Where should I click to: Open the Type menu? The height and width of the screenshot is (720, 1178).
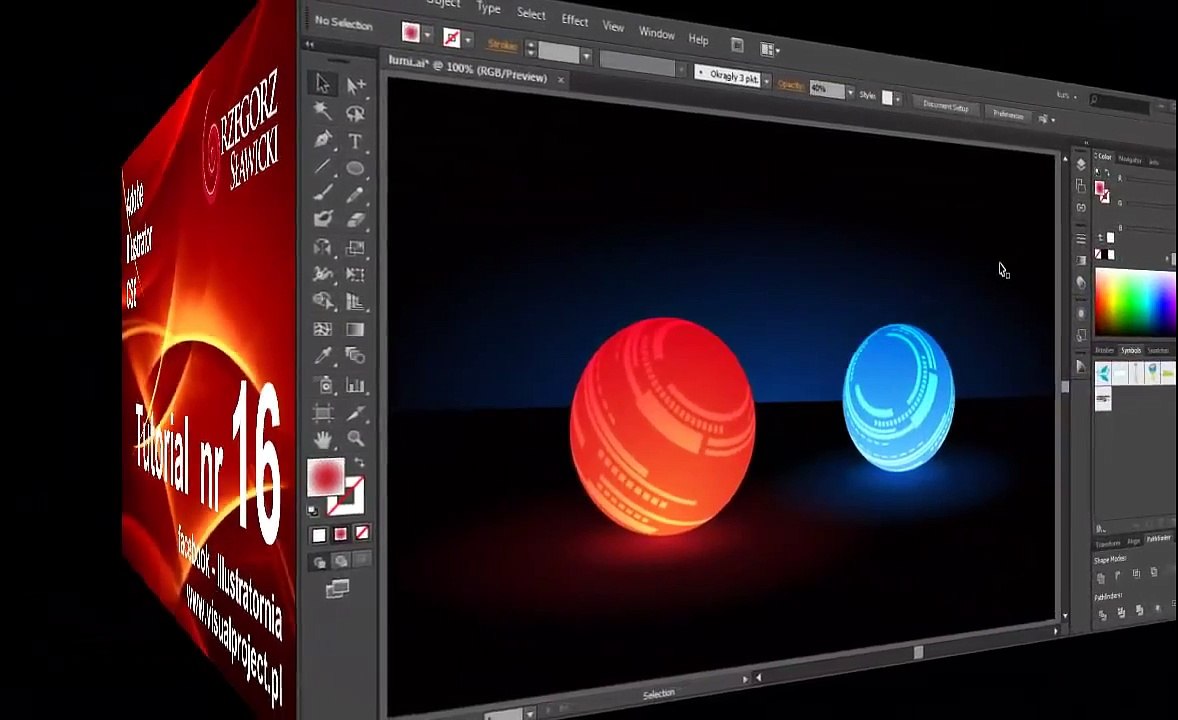488,8
